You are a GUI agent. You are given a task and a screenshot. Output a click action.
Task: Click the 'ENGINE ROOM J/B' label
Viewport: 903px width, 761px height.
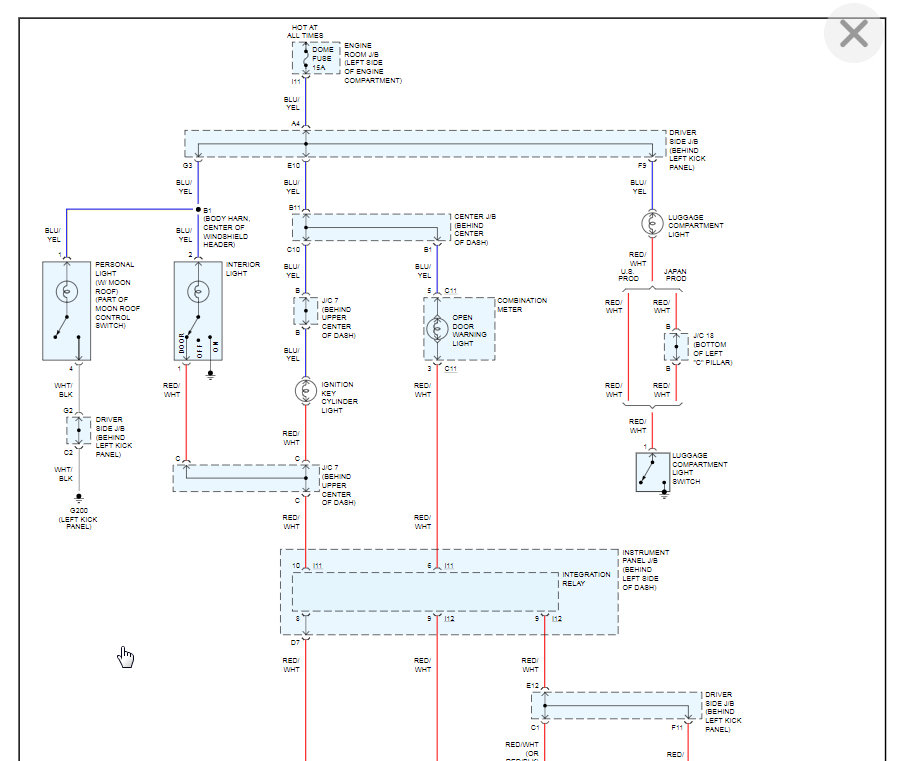(x=361, y=50)
